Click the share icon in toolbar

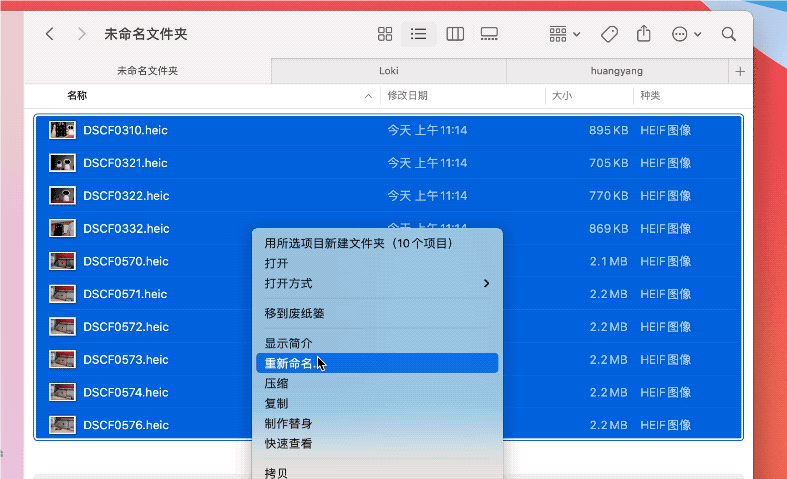[x=643, y=34]
